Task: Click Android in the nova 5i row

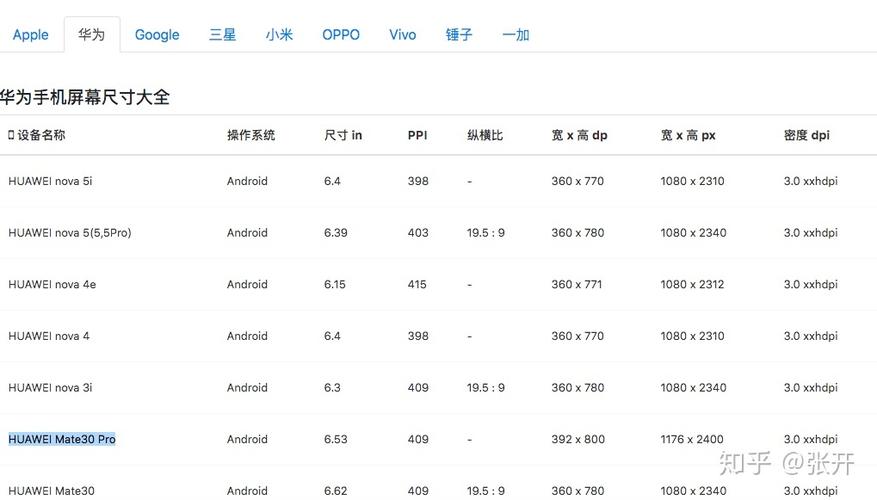Action: tap(247, 181)
